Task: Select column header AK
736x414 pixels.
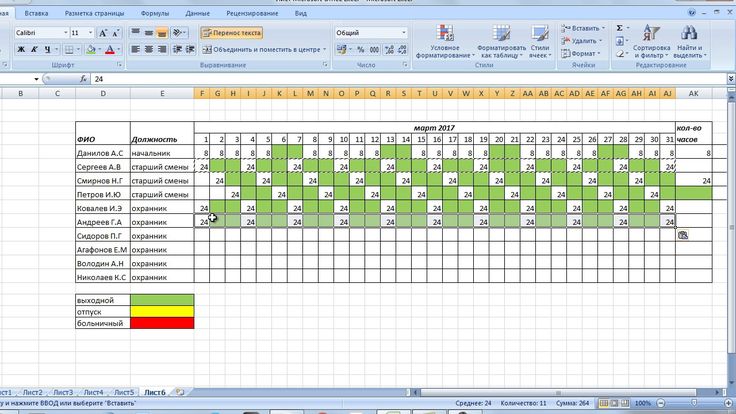Action: [693, 93]
